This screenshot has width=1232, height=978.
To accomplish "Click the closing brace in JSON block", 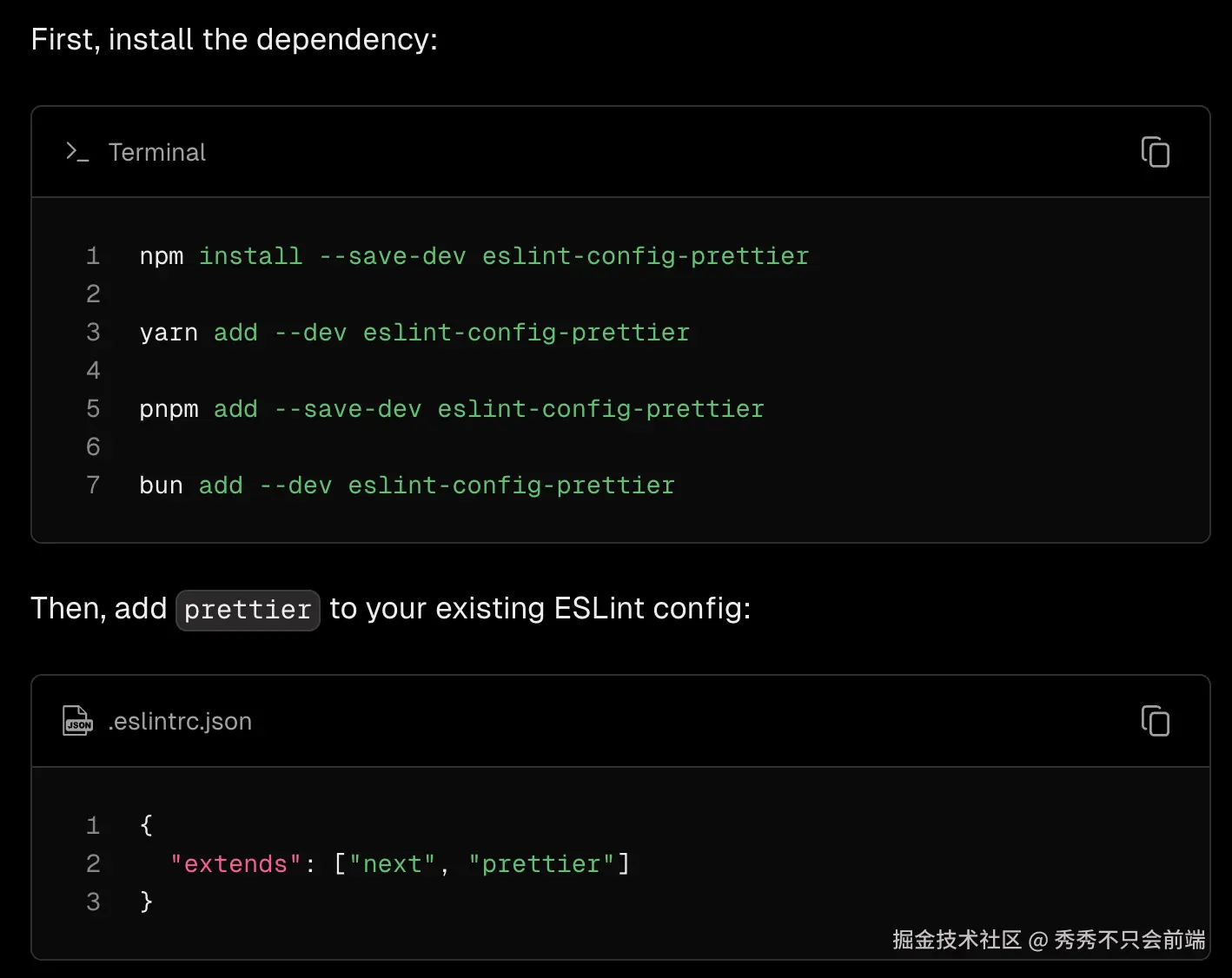I will 146,902.
